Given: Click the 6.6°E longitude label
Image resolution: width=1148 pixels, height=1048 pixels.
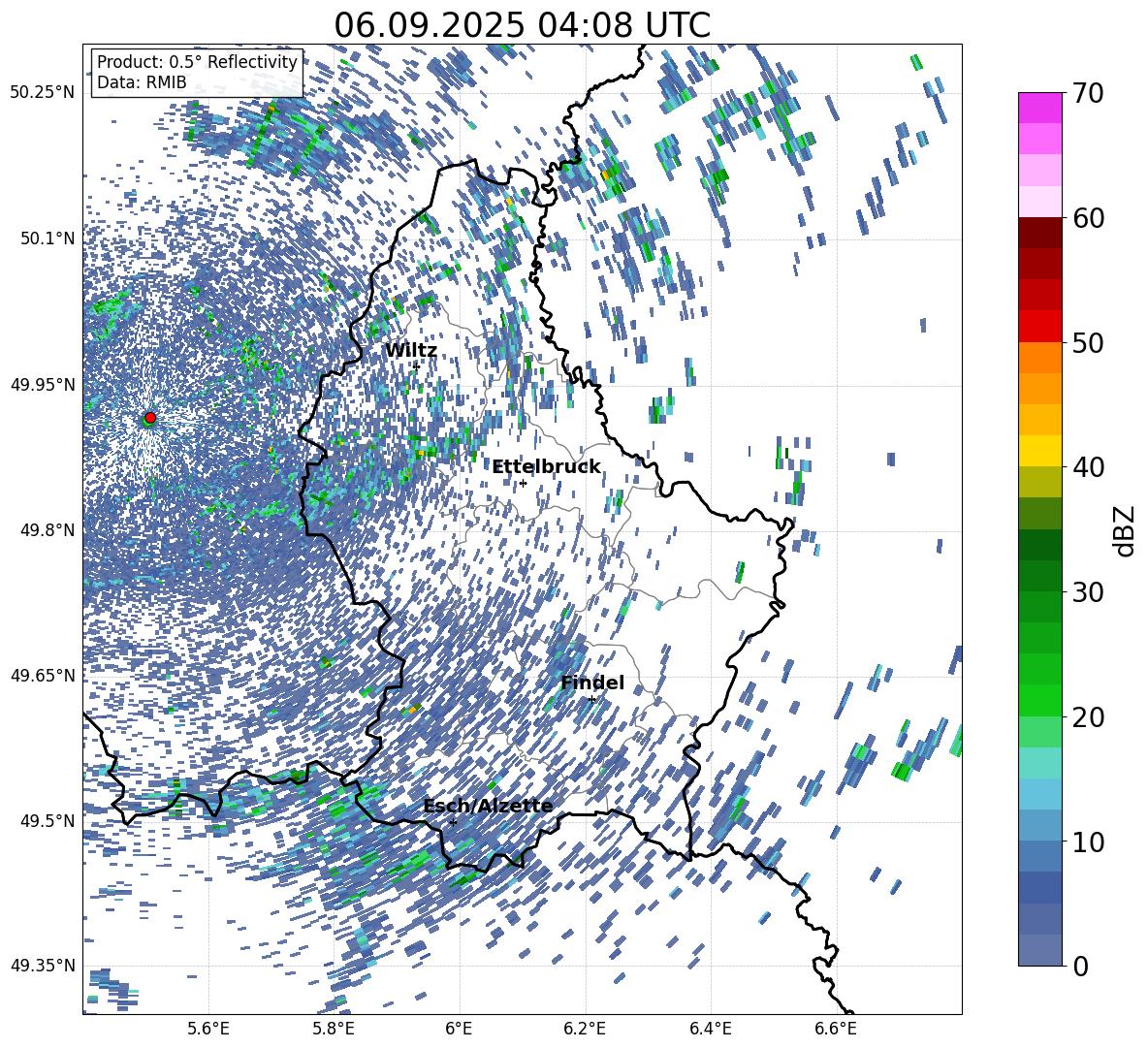Looking at the screenshot, I should (x=836, y=1029).
